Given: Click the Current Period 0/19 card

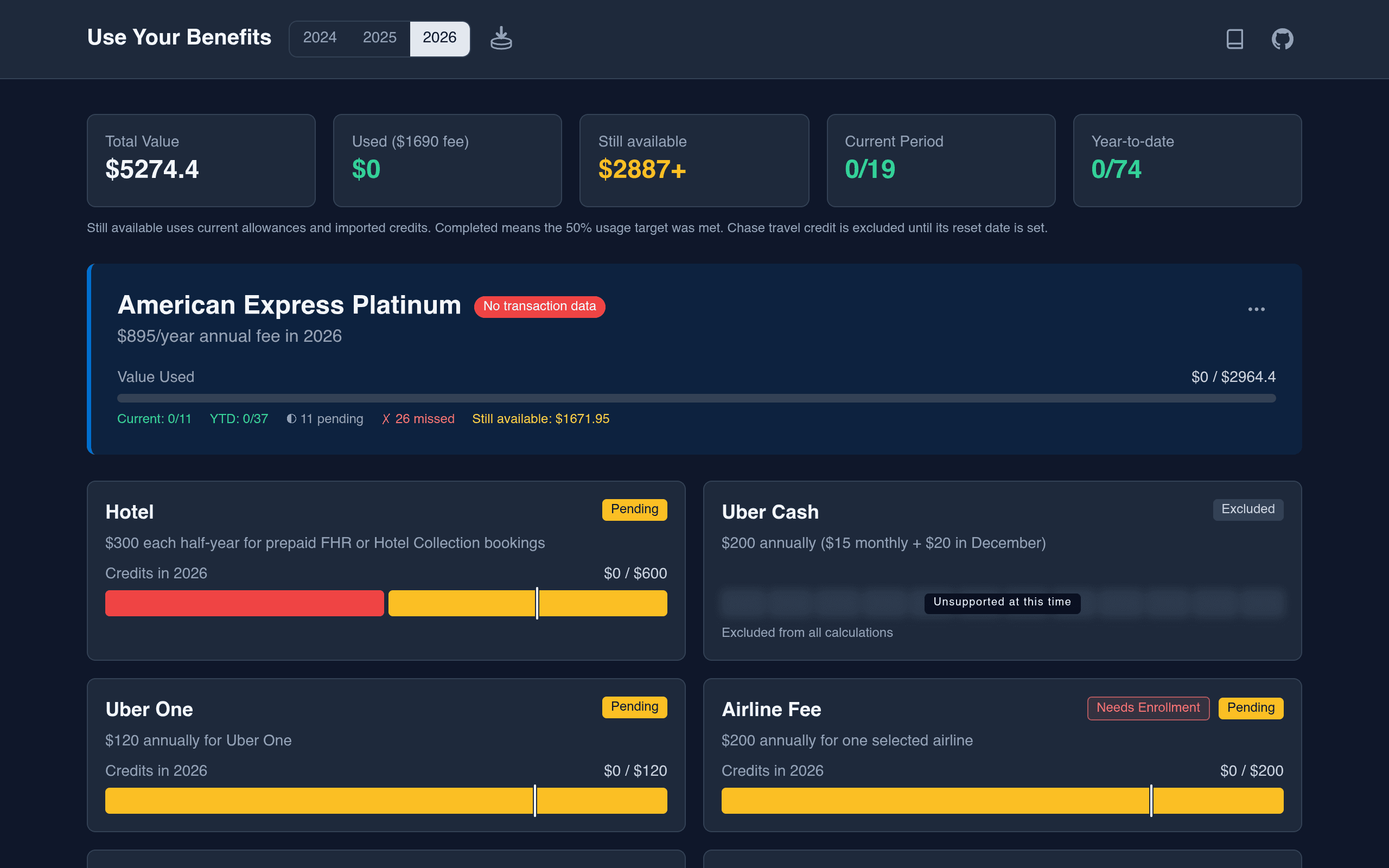Looking at the screenshot, I should click(941, 160).
